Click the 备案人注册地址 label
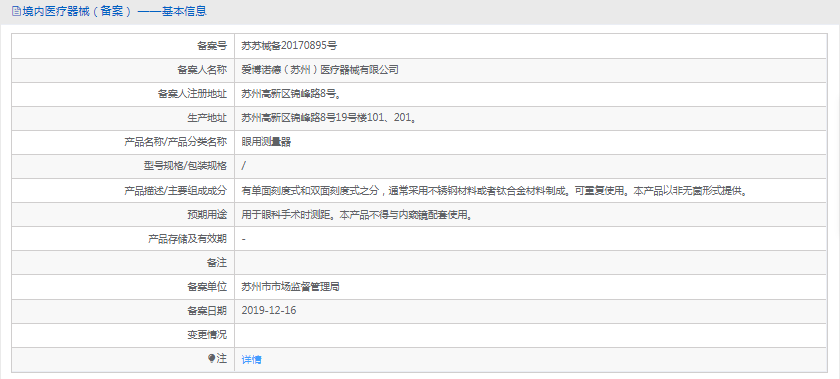This screenshot has width=840, height=379. point(192,94)
